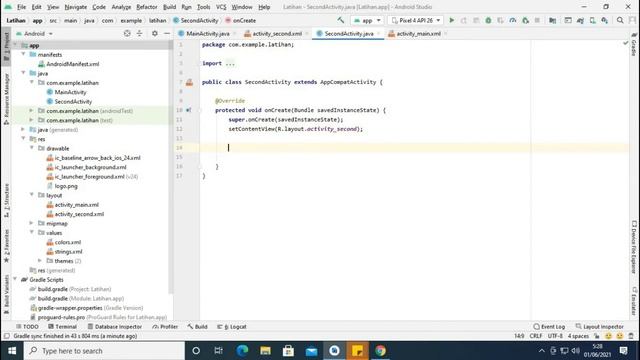Viewport: 640px width, 360px height.
Task: Toggle the Resource Manager side panel
Action: click(6, 99)
